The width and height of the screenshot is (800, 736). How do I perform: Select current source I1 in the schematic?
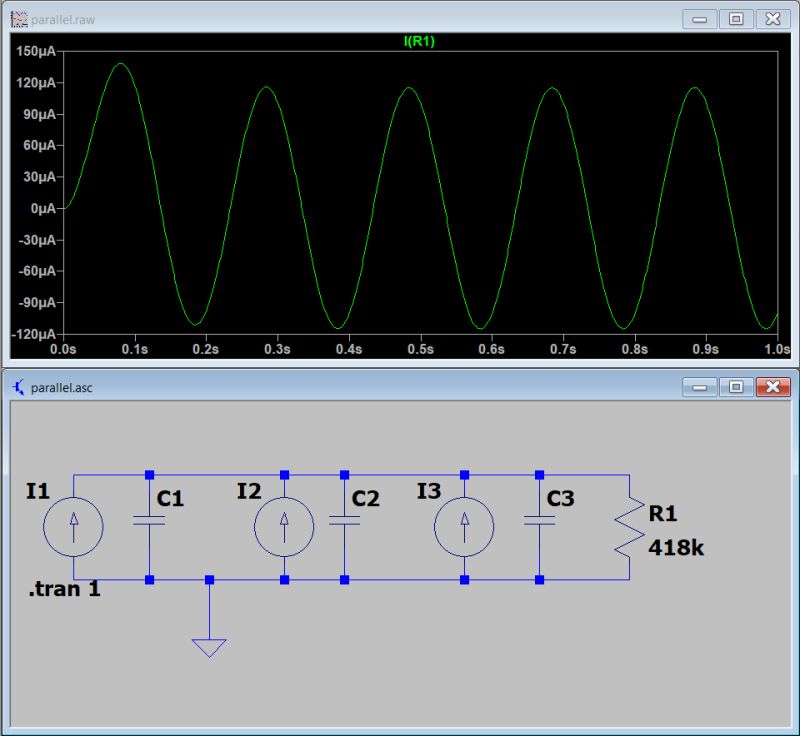pos(75,525)
